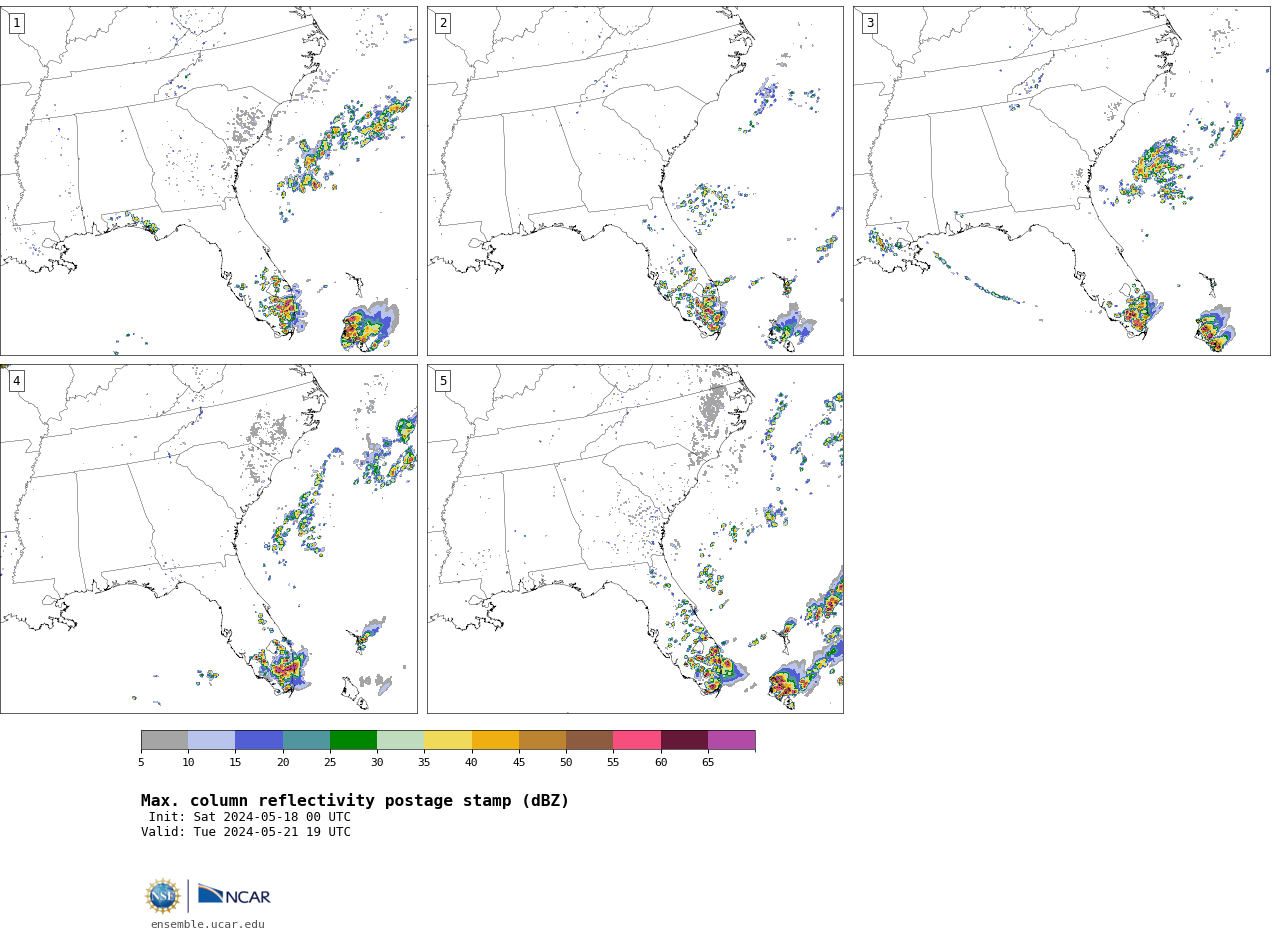Click the tan 45-50 dBZ swatch
Screen dimensions: 1280x936
pos(542,740)
